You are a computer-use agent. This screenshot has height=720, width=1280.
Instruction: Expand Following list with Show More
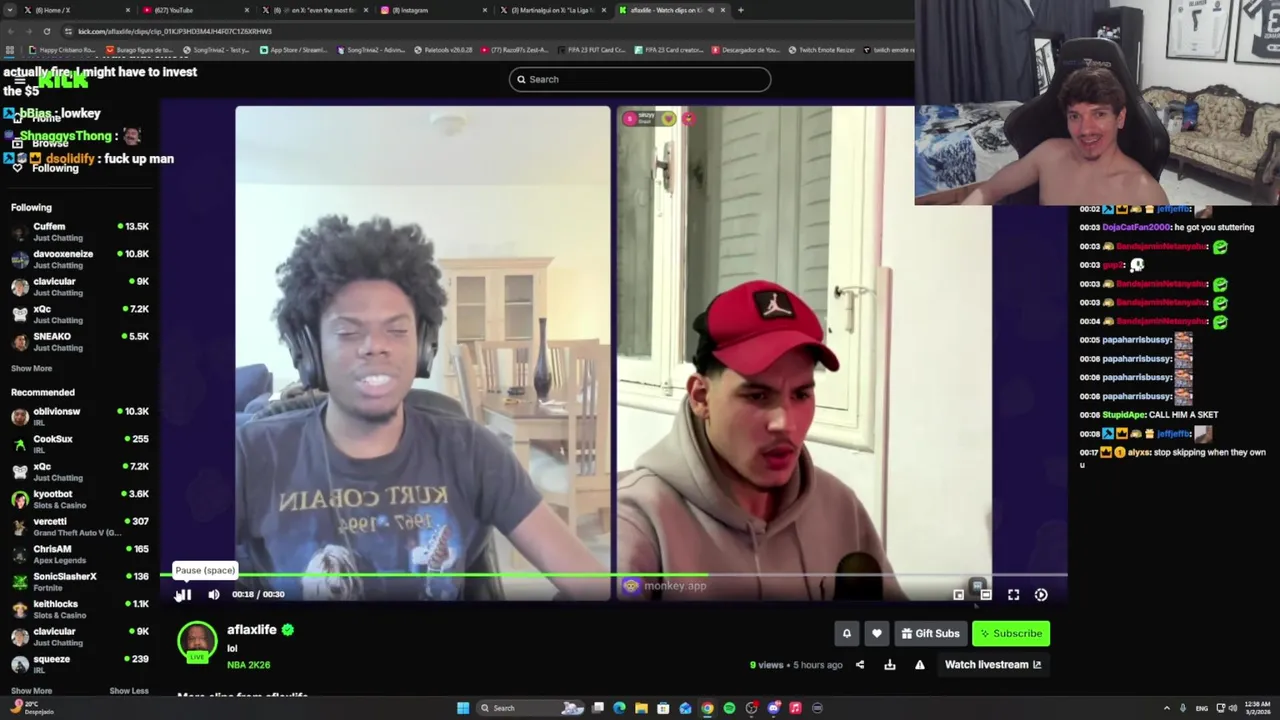31,369
